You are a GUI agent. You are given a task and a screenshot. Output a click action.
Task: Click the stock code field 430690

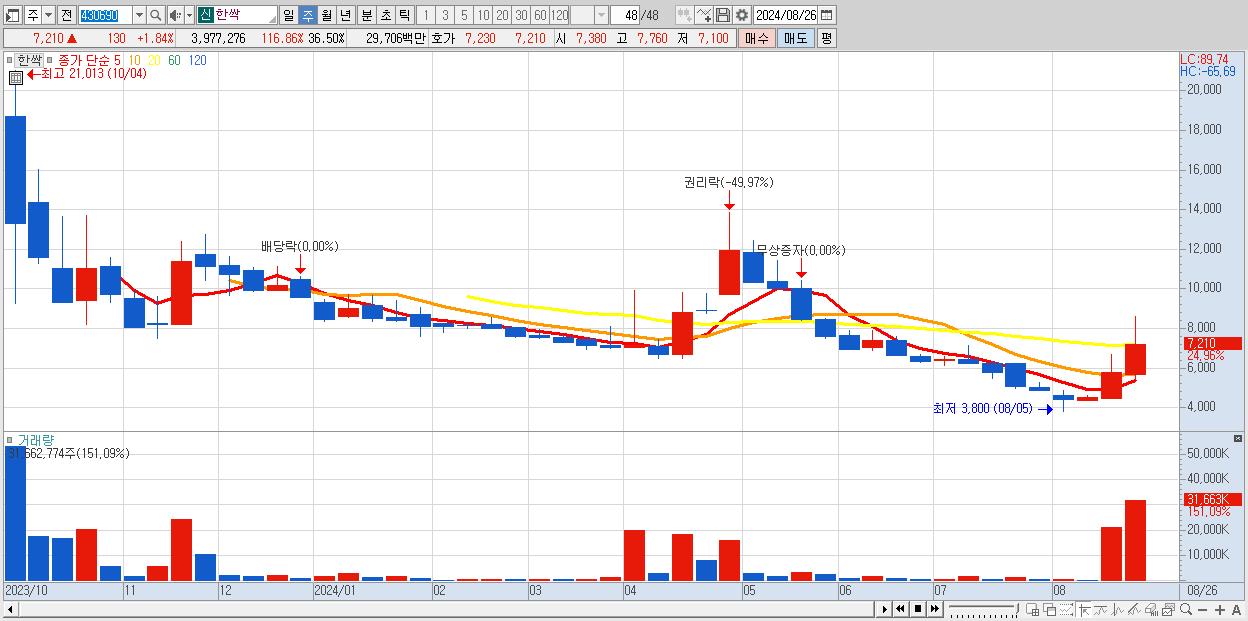click(104, 15)
